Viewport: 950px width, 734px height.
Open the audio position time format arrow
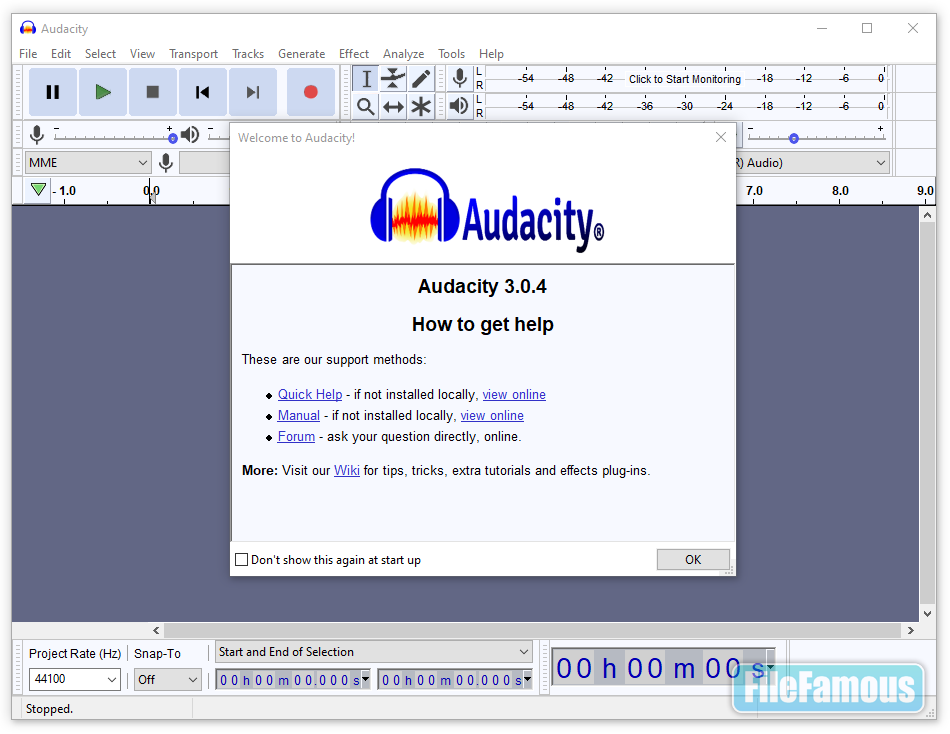(x=770, y=667)
